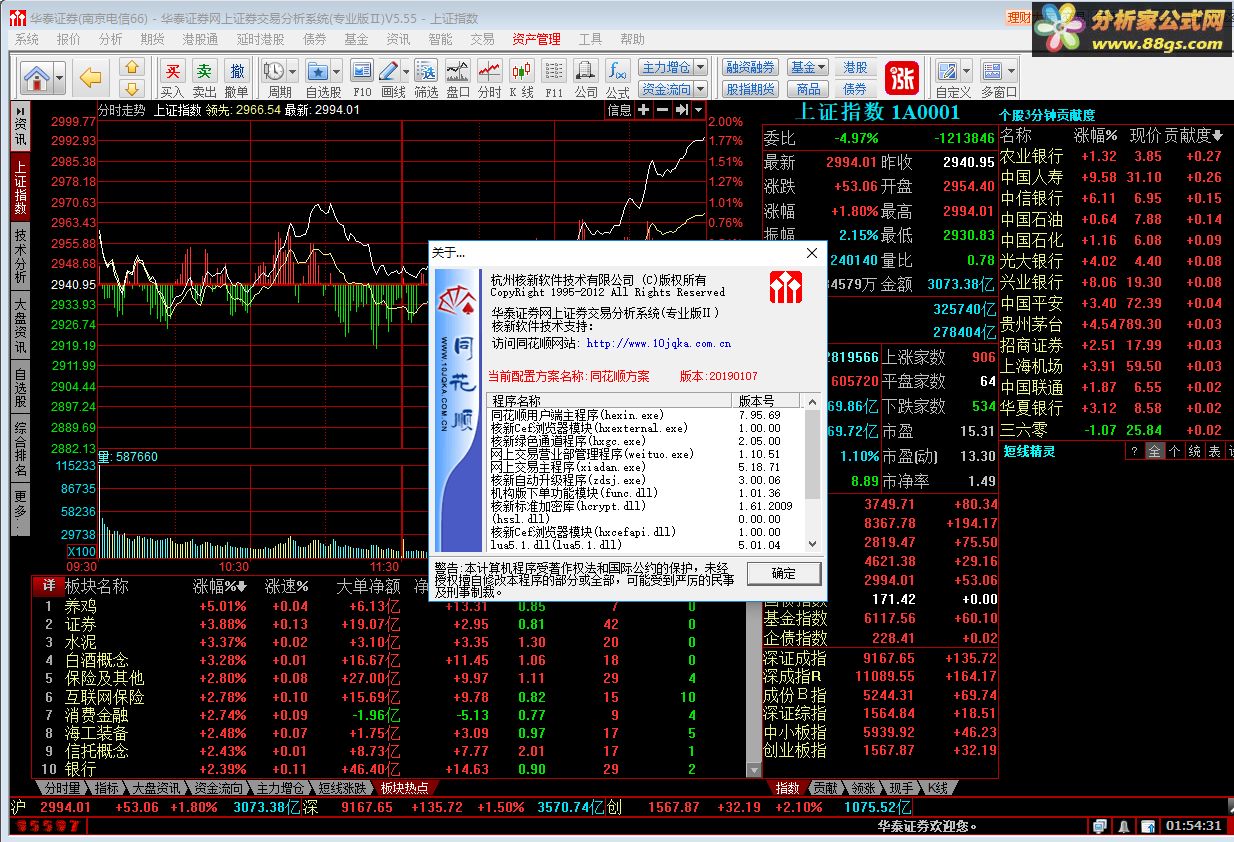Screen dimensions: 1234x842
Task: Switch to the 资金流向 bottom tab
Action: click(218, 788)
